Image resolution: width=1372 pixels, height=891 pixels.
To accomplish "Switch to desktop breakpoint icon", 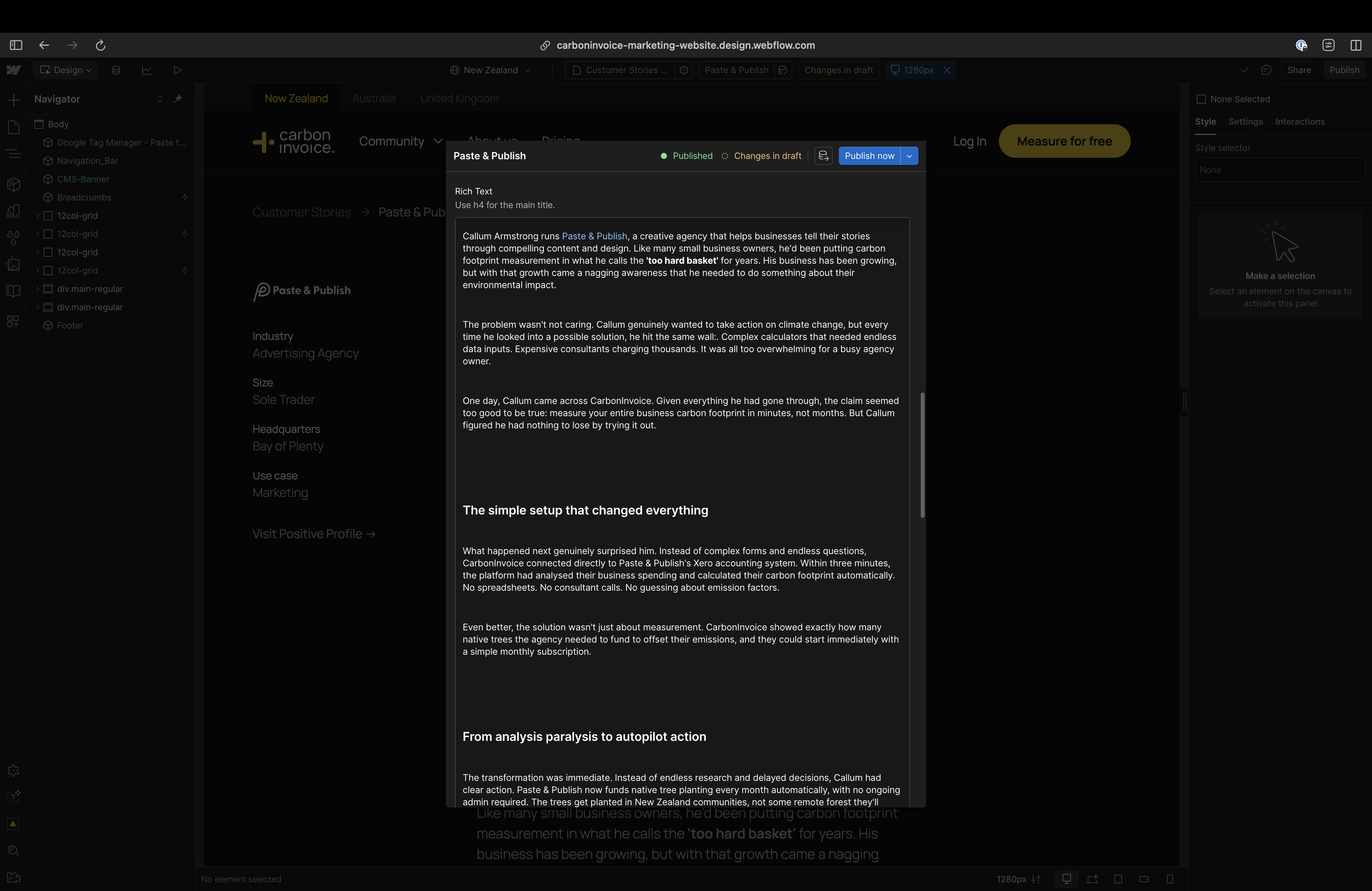I will point(1066,879).
